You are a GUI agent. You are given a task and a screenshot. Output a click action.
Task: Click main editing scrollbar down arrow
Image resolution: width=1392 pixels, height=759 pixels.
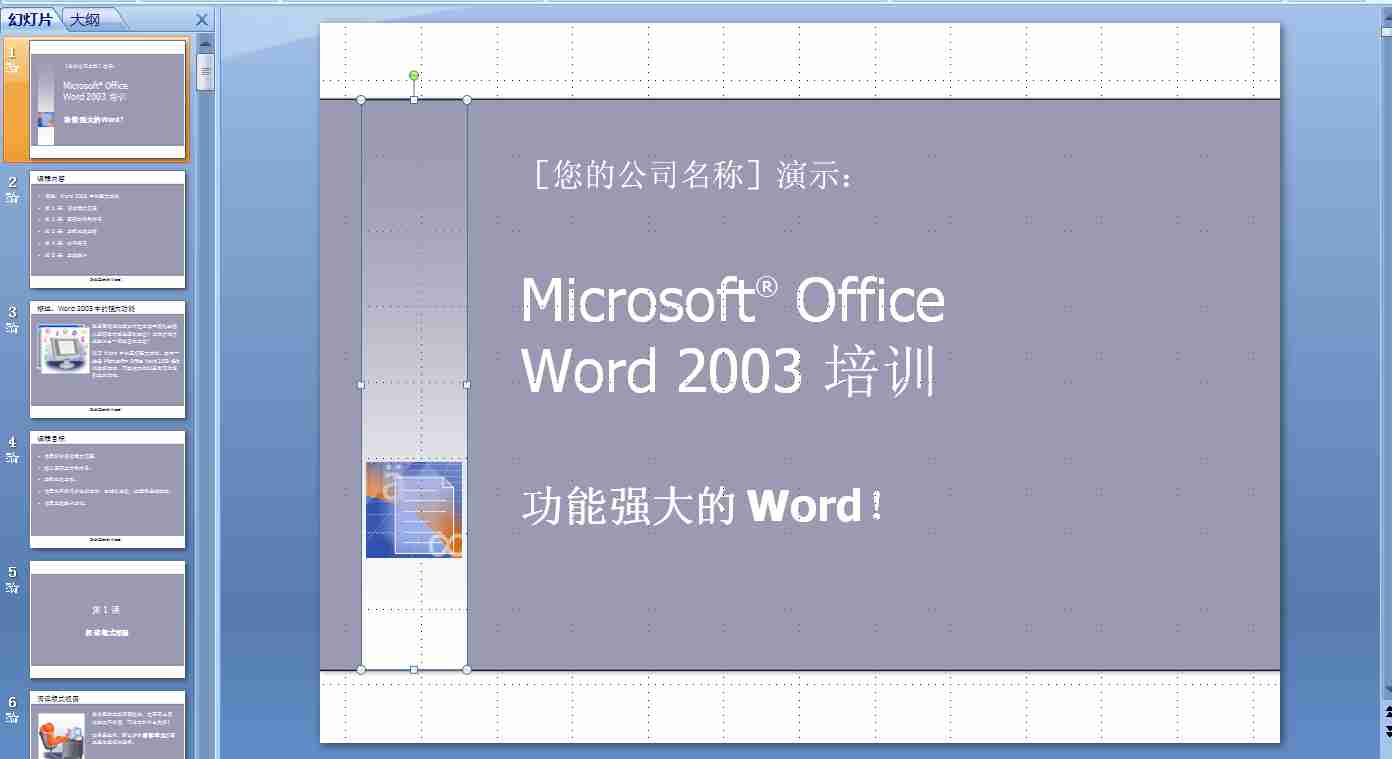point(1387,690)
